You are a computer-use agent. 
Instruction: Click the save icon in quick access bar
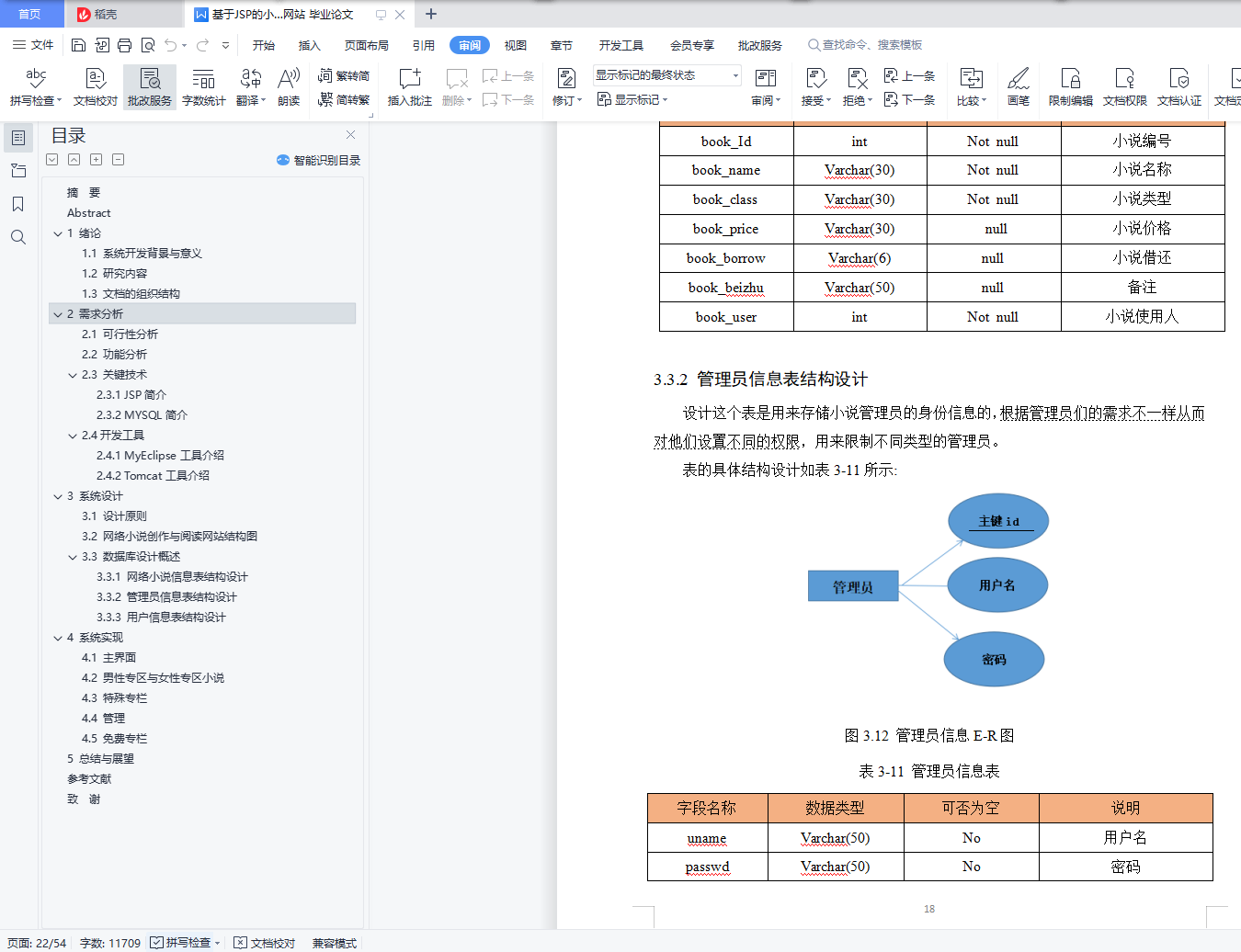coord(78,45)
